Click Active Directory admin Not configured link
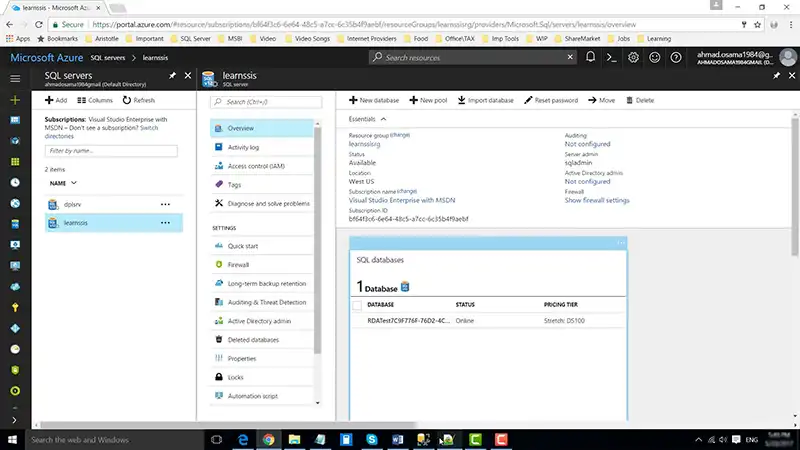 tap(587, 182)
